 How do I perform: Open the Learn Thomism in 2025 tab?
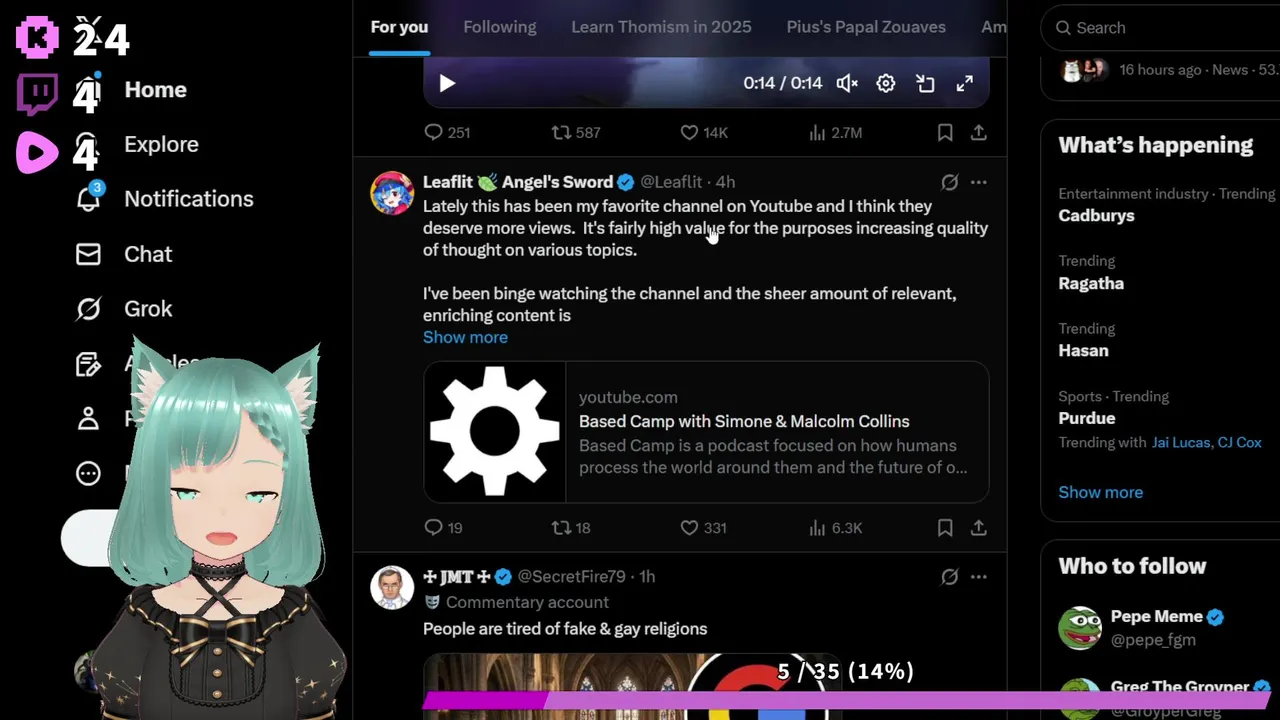pos(661,27)
